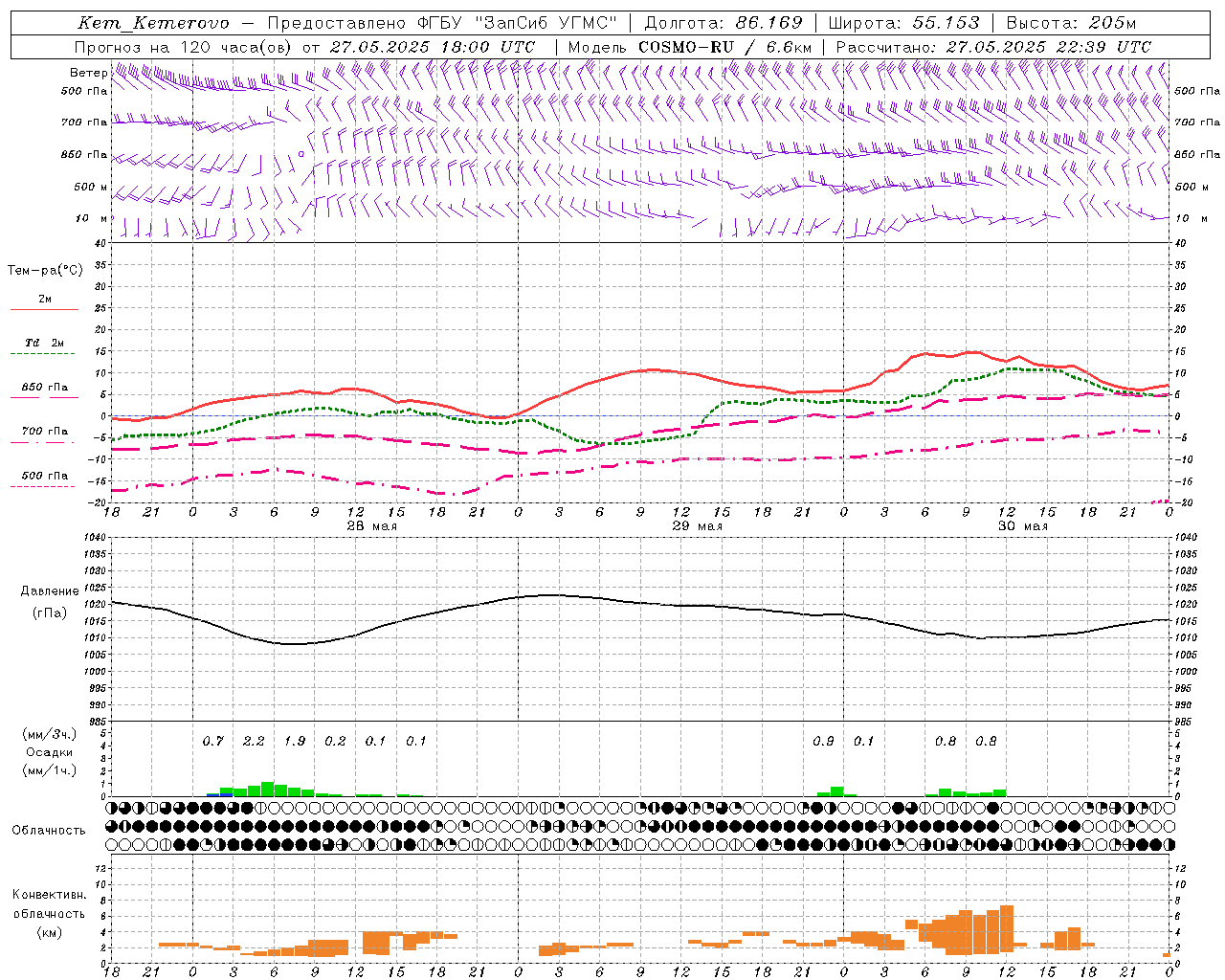
Task: Click the left '10 м' wind level label
Action: coord(92,218)
